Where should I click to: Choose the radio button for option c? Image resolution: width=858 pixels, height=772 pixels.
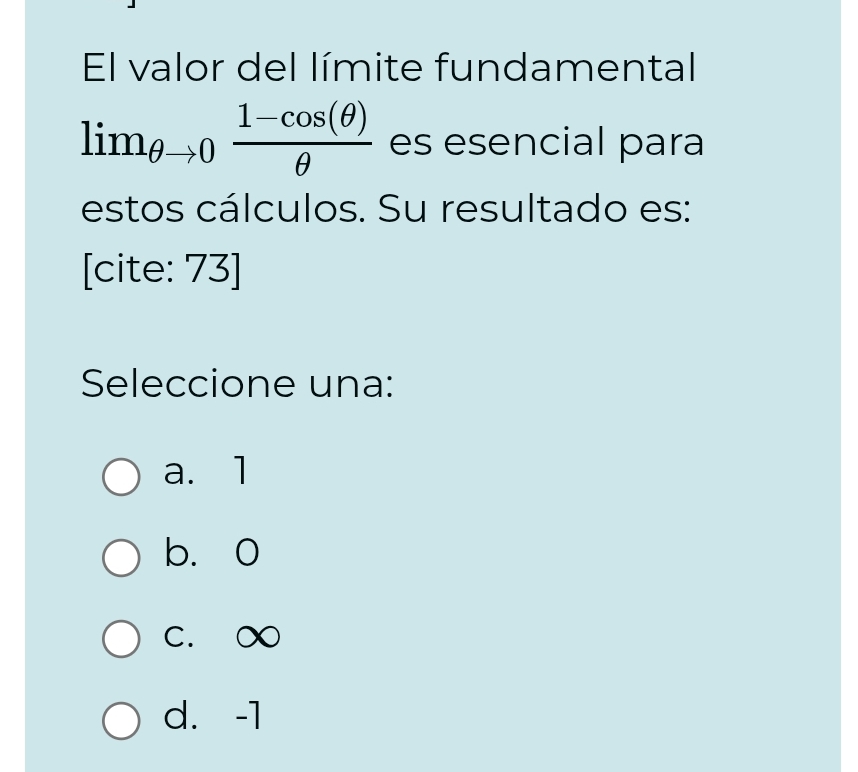pos(121,638)
